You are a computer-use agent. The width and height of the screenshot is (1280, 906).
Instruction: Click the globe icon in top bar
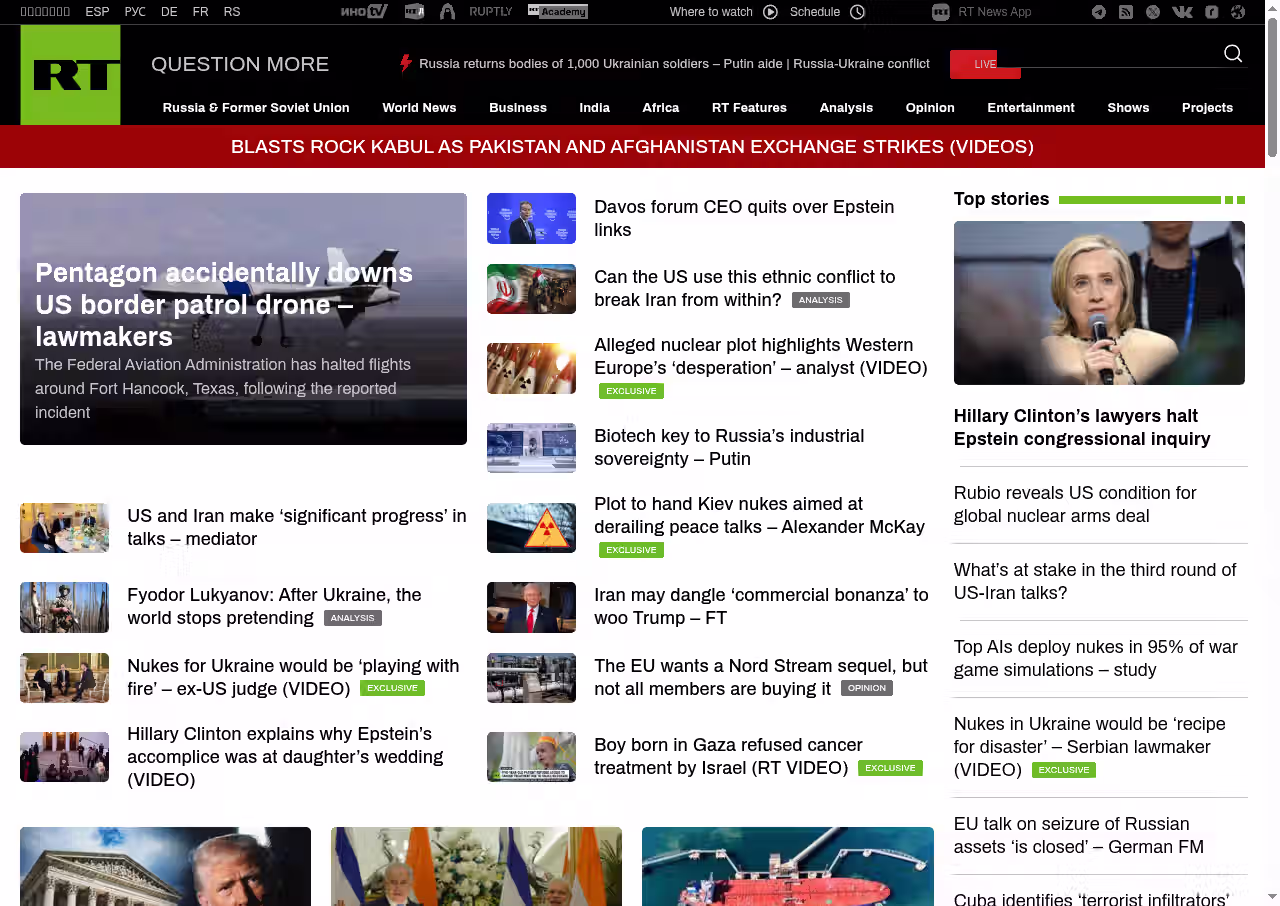[x=1238, y=12]
